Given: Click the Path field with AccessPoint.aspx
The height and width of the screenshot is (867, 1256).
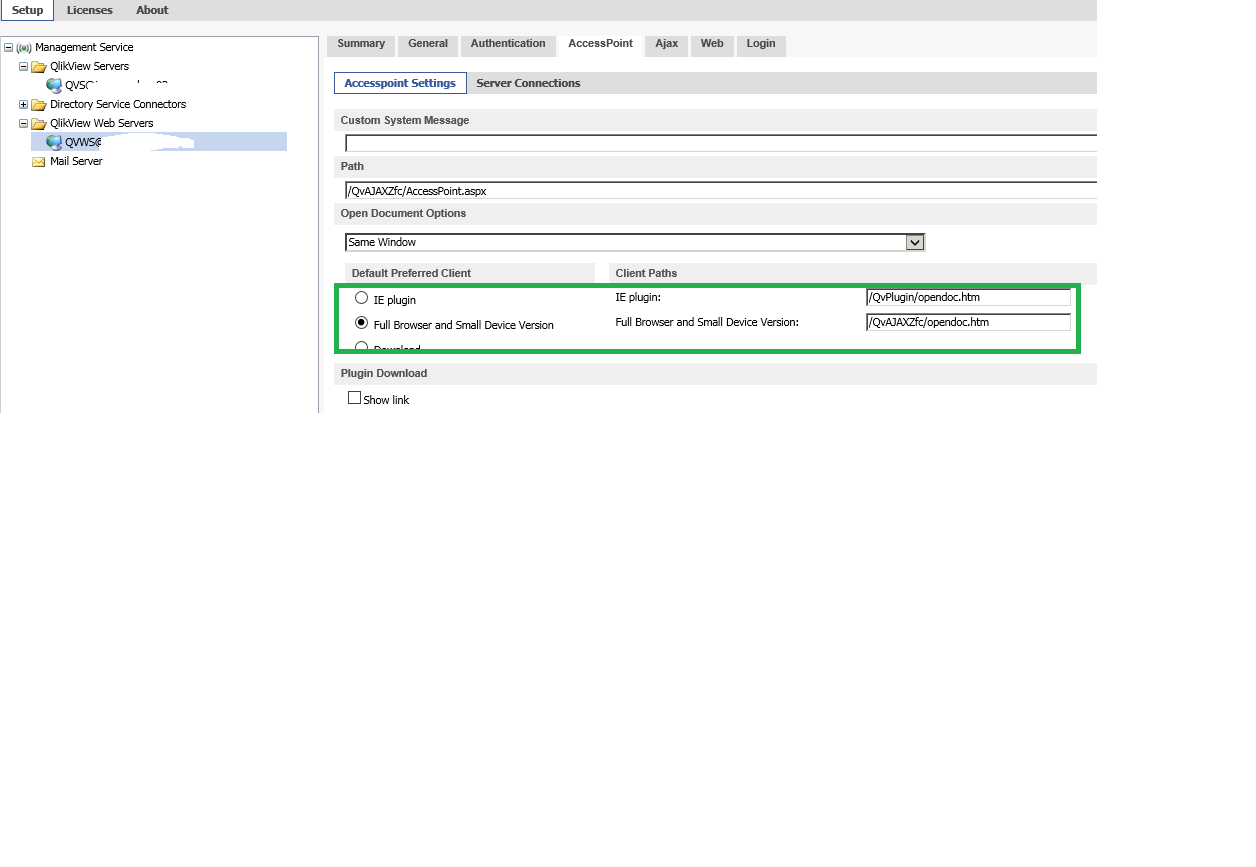Looking at the screenshot, I should click(x=721, y=190).
